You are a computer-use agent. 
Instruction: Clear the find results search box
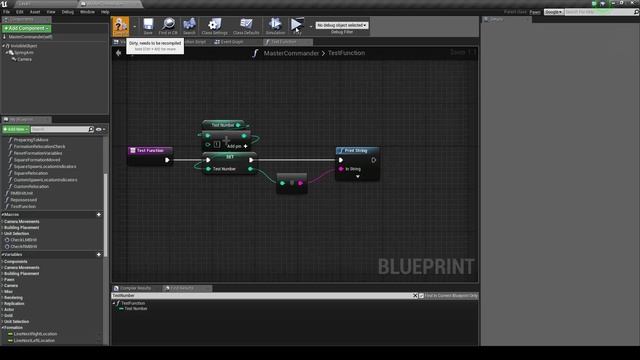[x=415, y=296]
